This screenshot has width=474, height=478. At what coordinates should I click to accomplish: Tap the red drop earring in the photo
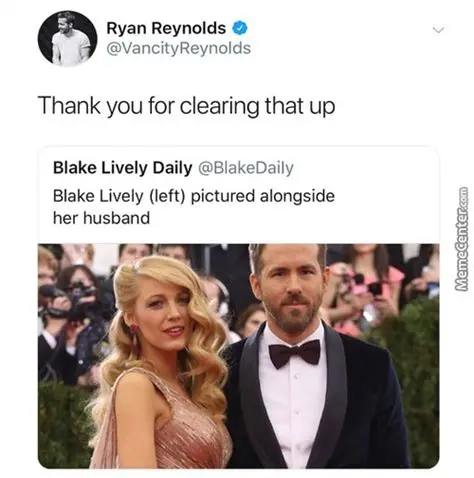[x=135, y=336]
